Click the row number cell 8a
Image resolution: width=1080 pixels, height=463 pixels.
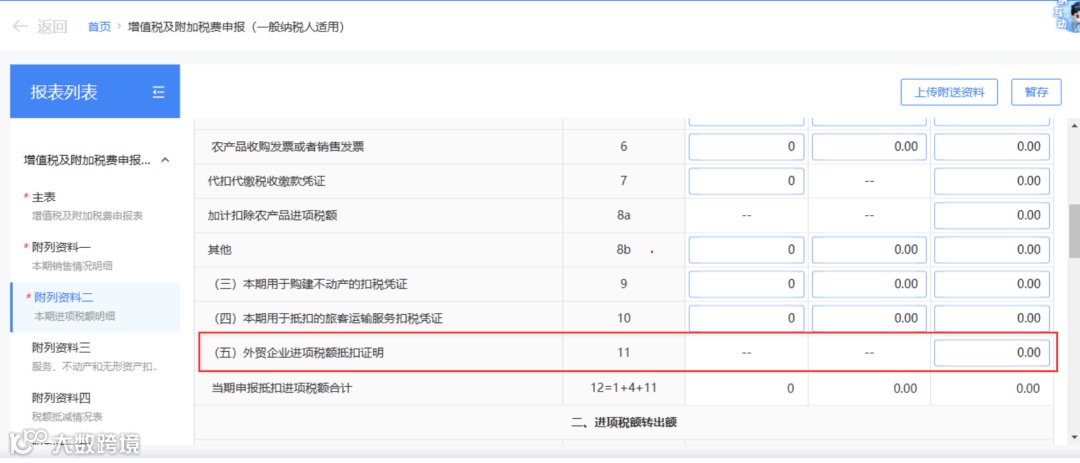[x=623, y=216]
